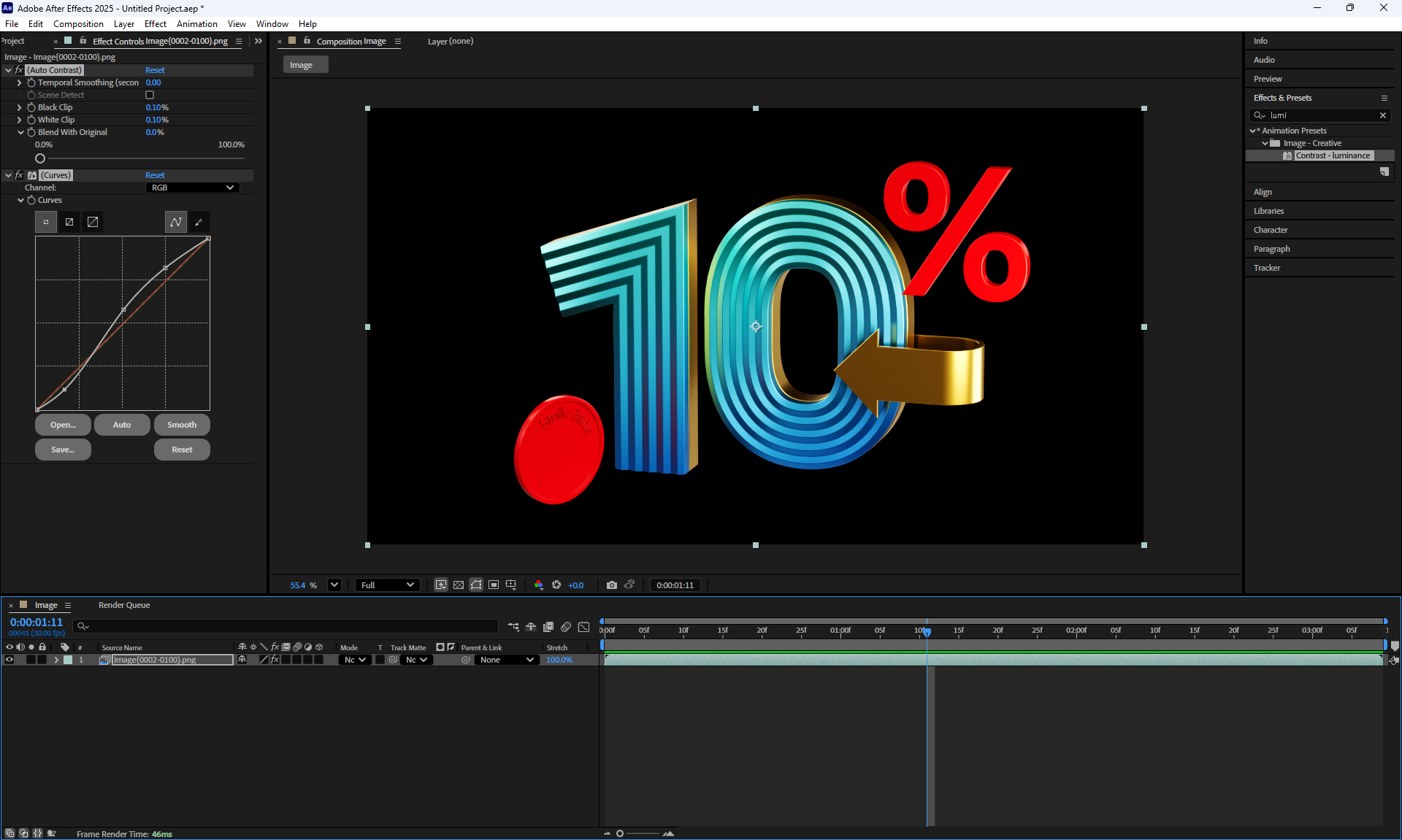Open the Full resolution dropdown
Image resolution: width=1402 pixels, height=840 pixels.
(x=387, y=585)
